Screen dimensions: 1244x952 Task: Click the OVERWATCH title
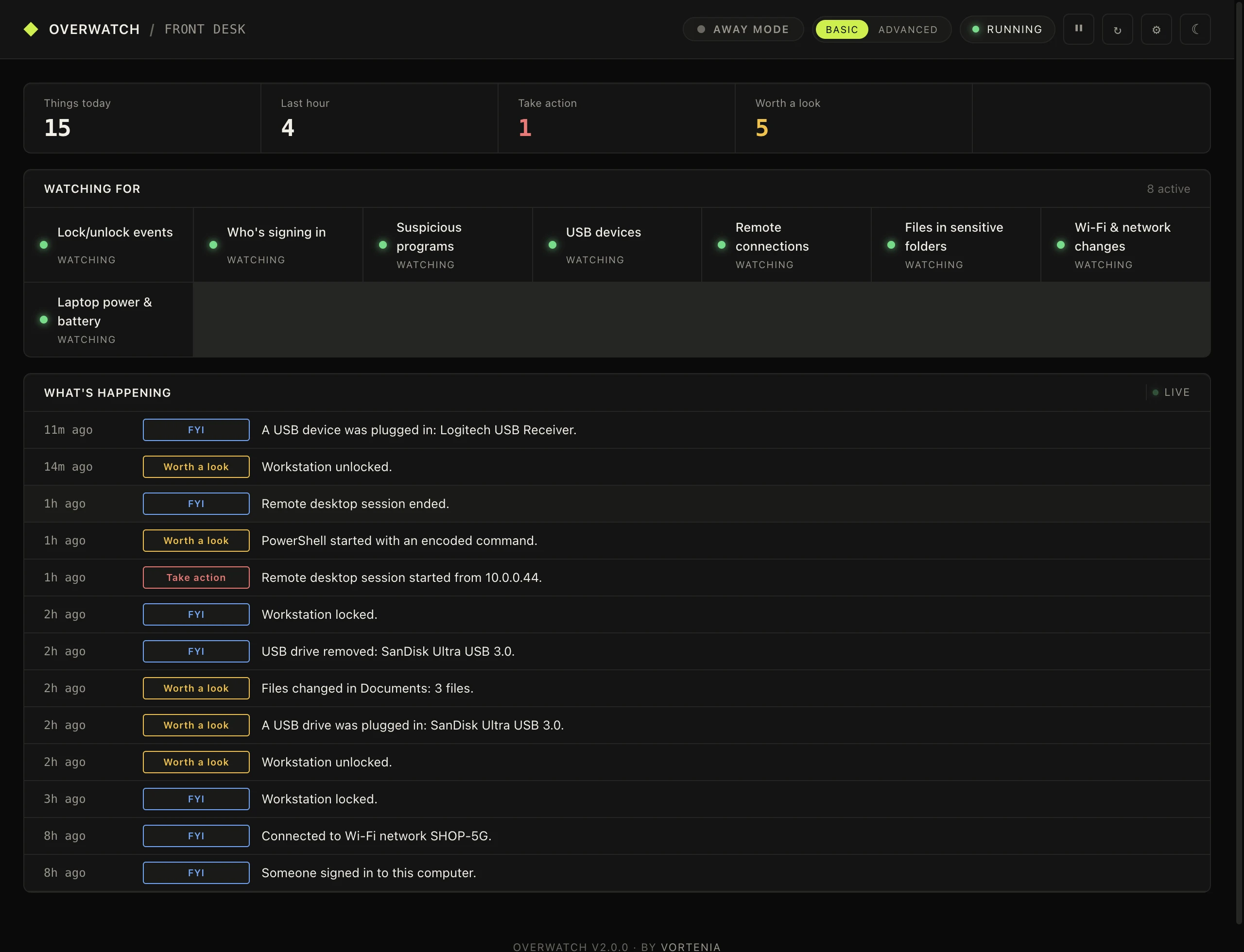click(94, 29)
